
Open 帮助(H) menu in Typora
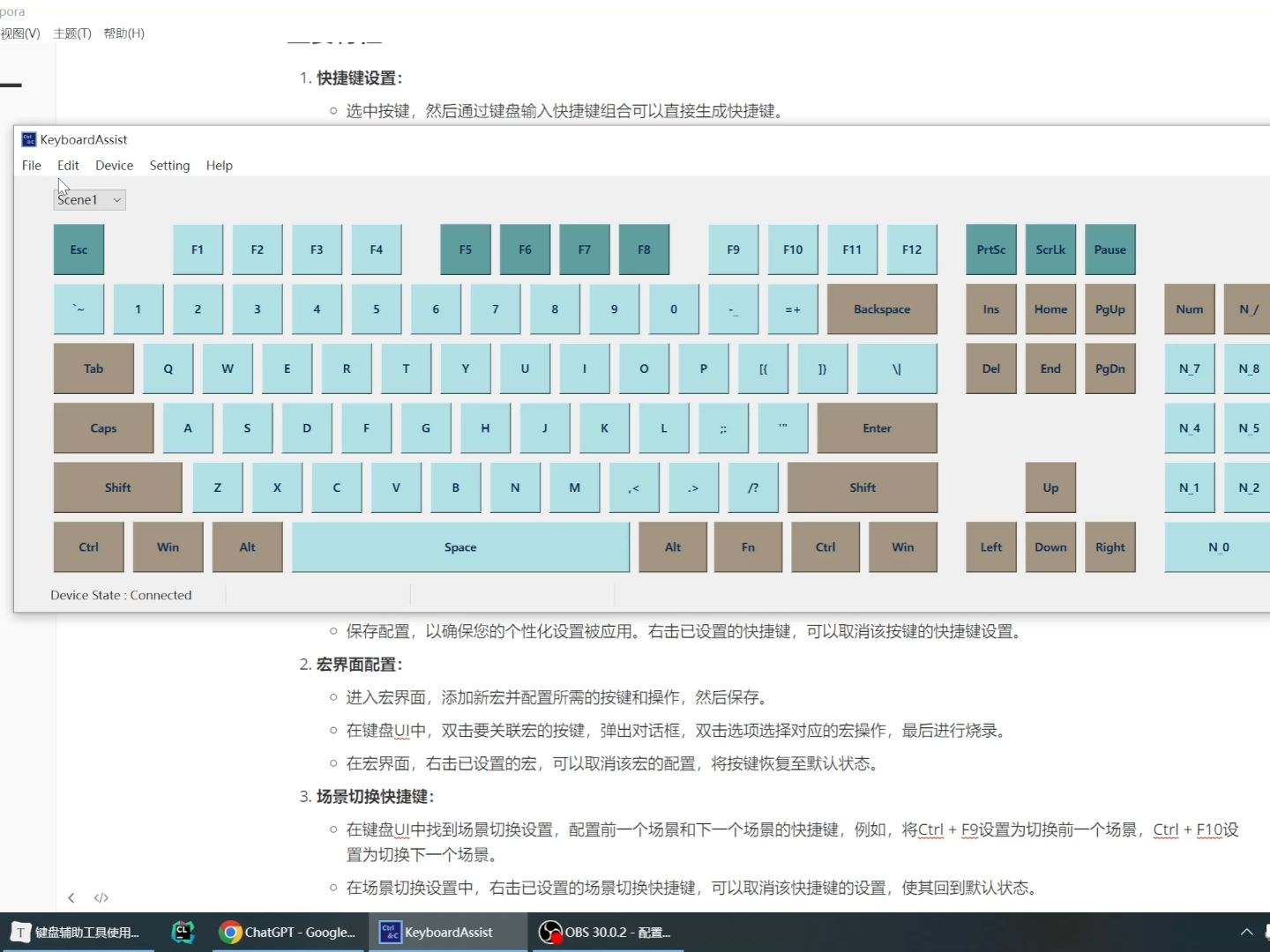124,33
